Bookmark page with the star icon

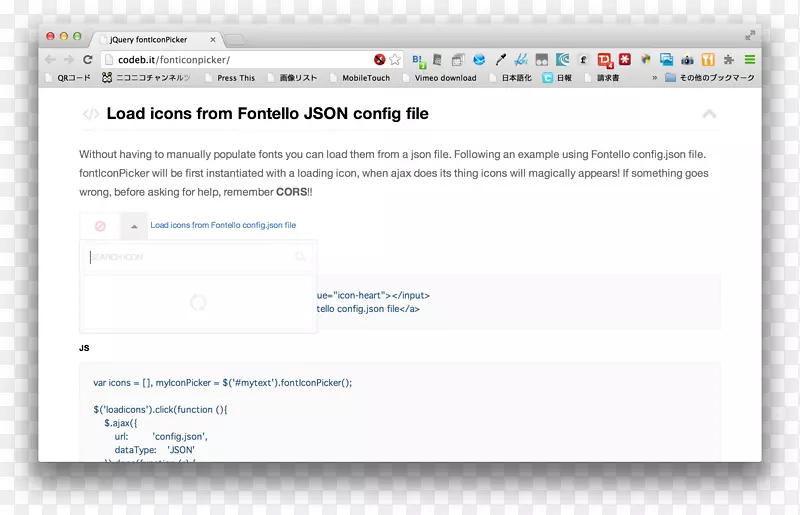coord(394,60)
